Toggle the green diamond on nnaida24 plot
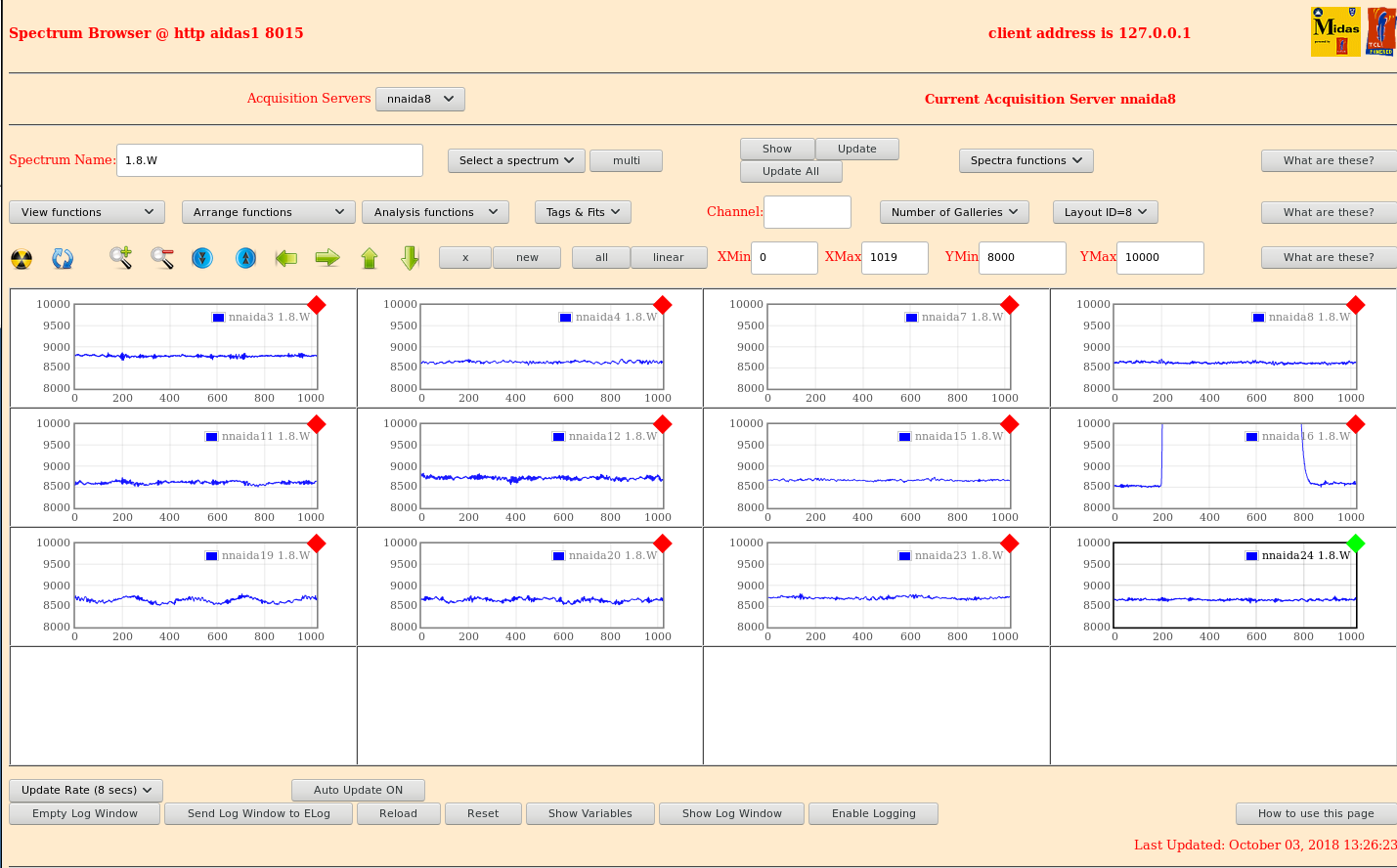The image size is (1397, 868). [x=1355, y=543]
